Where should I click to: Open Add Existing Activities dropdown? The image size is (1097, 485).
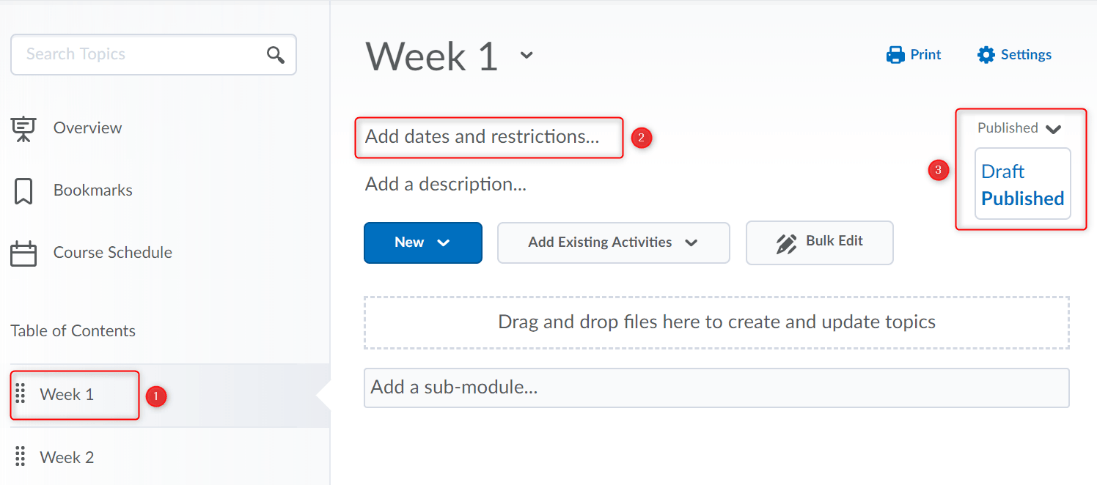(613, 242)
